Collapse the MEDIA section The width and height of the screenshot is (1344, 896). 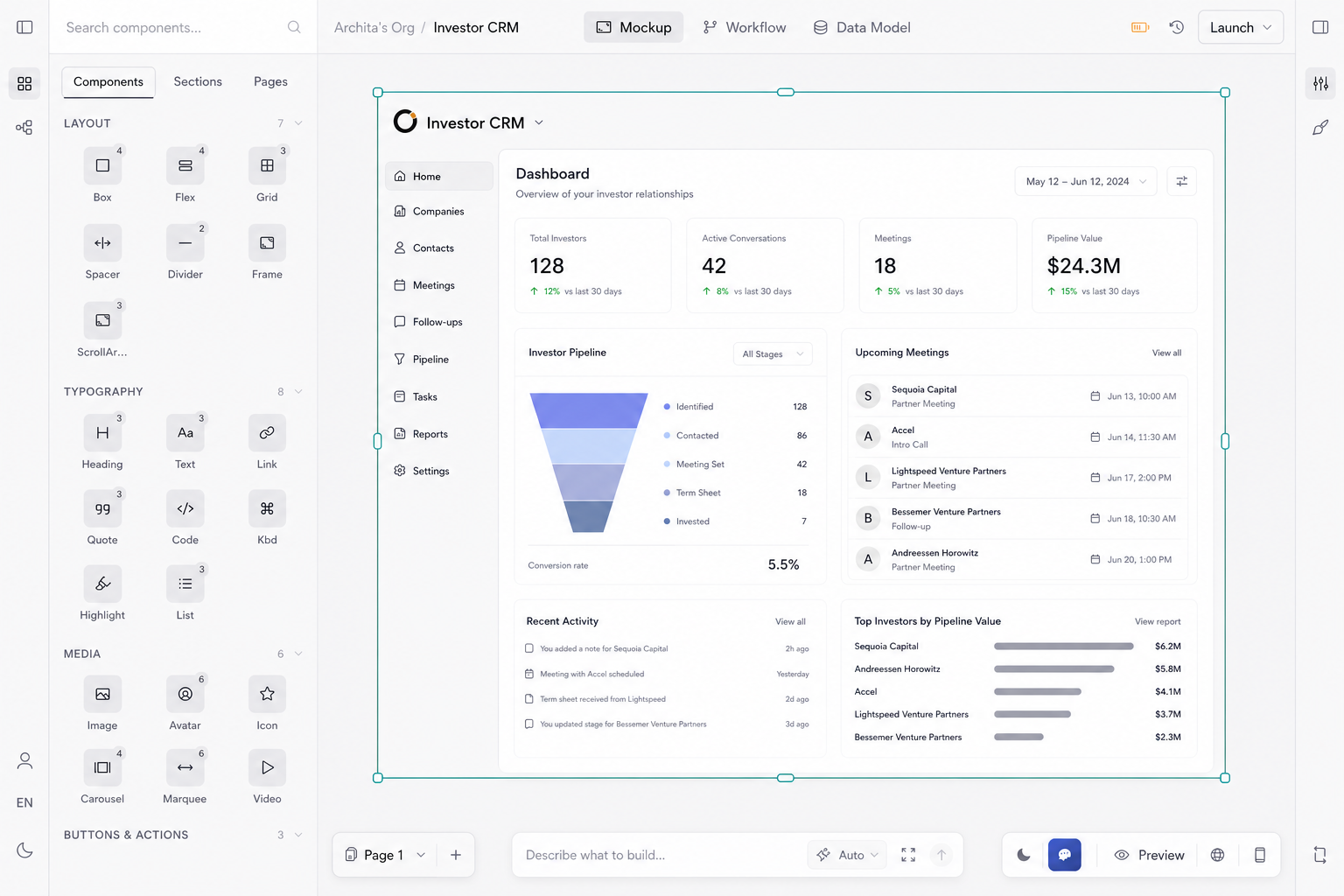tap(298, 654)
